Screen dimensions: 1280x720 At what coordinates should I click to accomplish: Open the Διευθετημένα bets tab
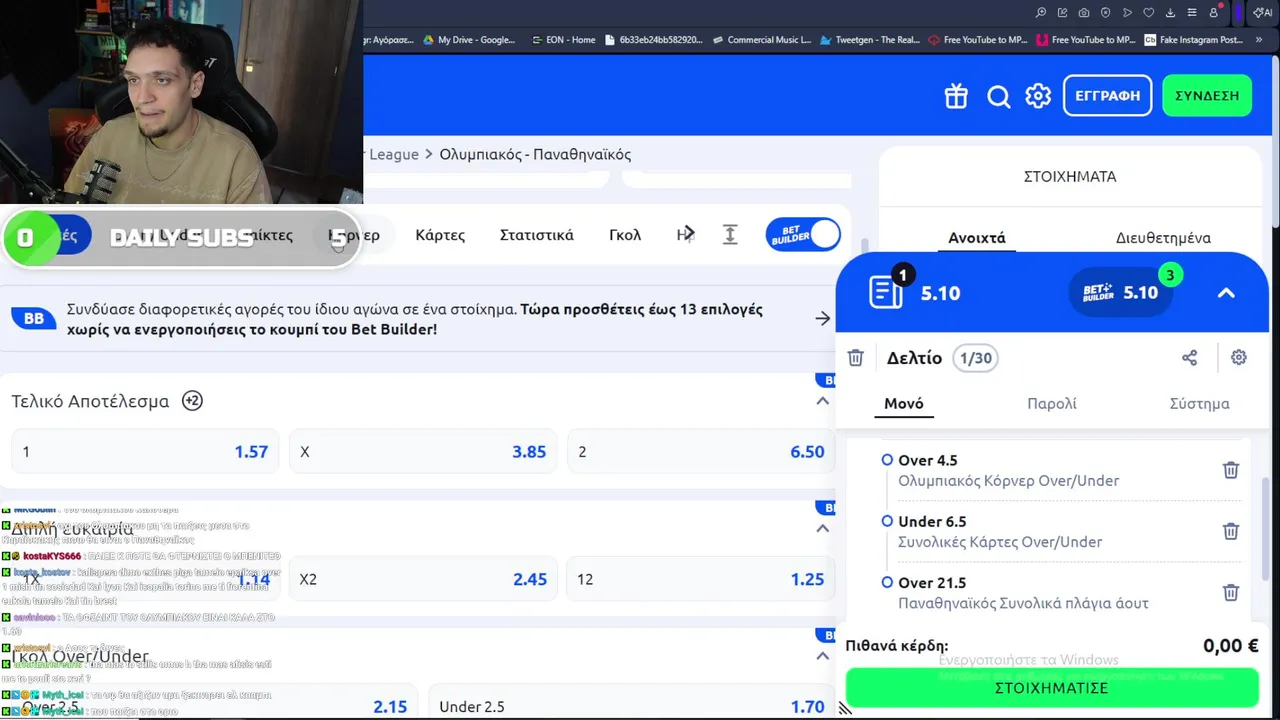pos(1163,238)
